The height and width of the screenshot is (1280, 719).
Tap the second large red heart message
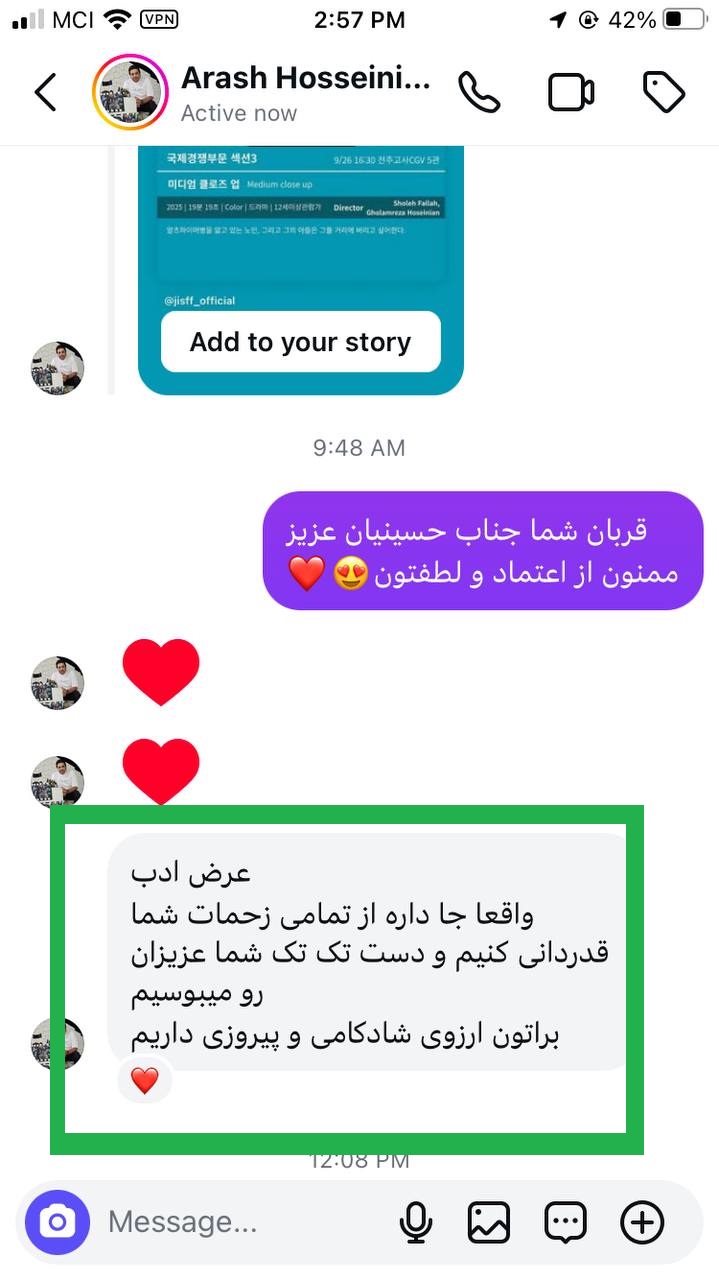coord(160,771)
